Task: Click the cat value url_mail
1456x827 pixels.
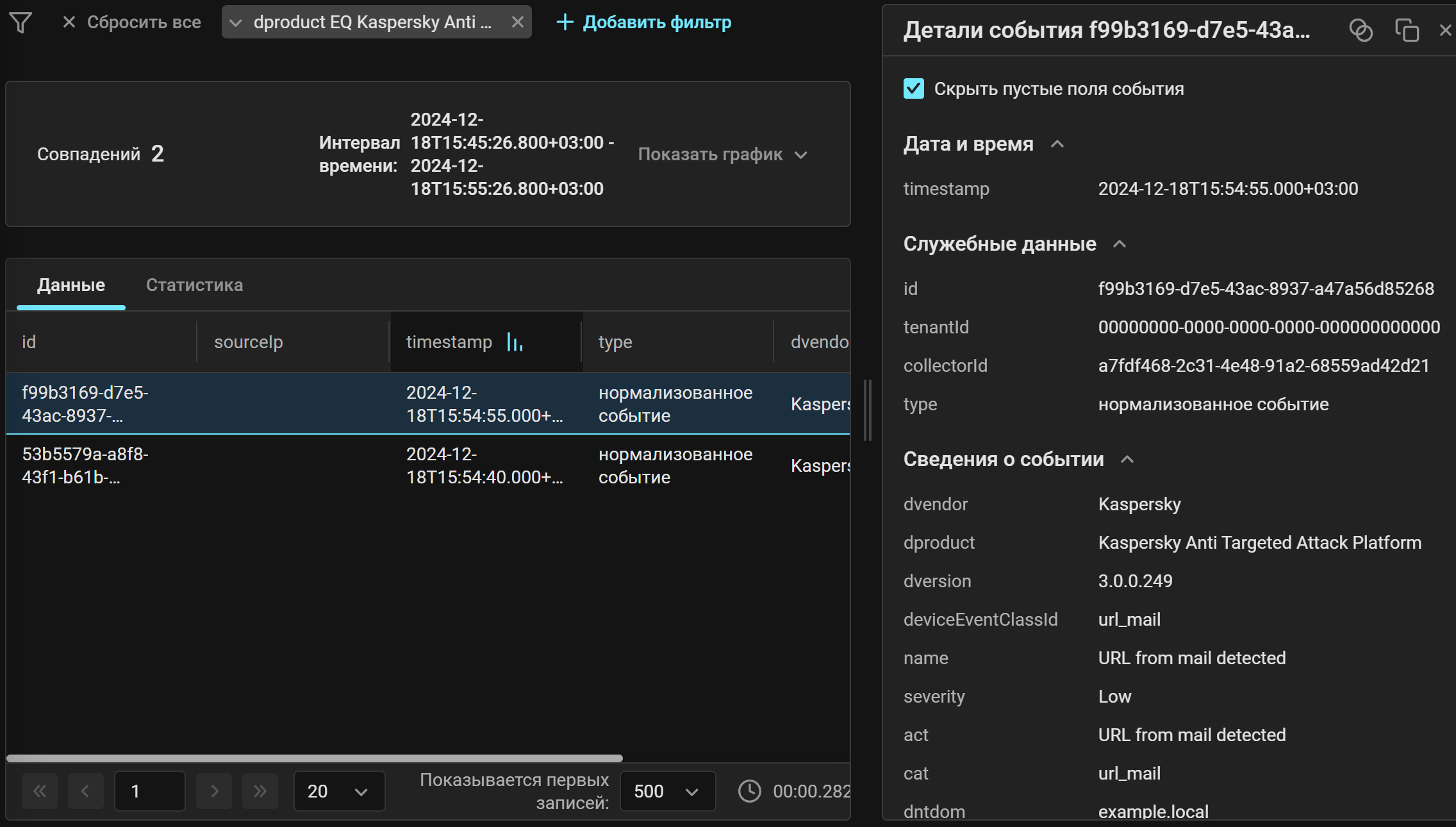Action: click(x=1129, y=774)
